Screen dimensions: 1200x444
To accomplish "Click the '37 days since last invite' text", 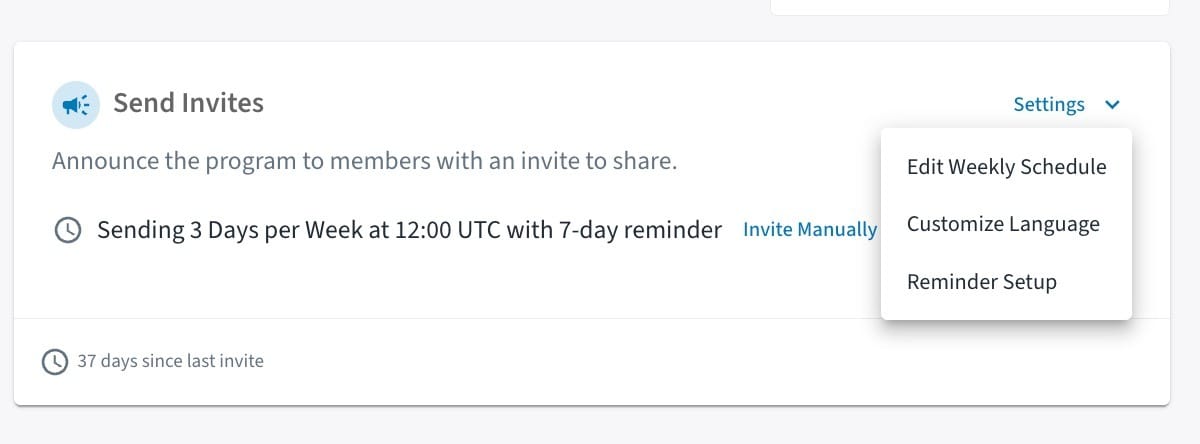I will [x=170, y=361].
